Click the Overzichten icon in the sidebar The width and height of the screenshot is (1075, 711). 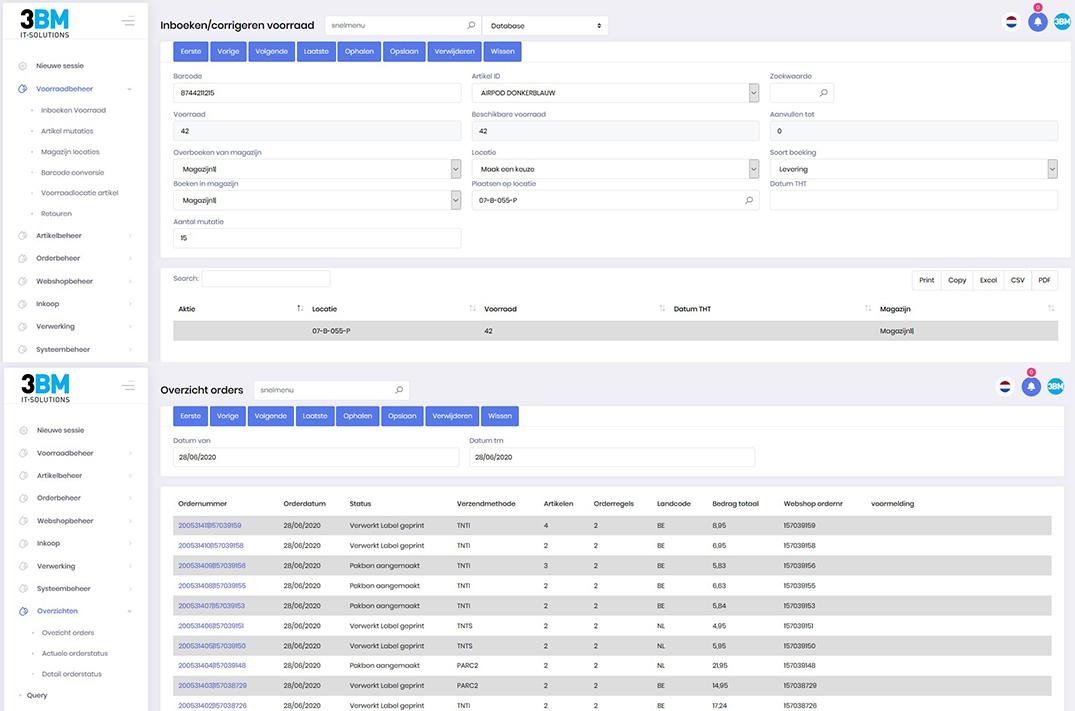tap(23, 611)
